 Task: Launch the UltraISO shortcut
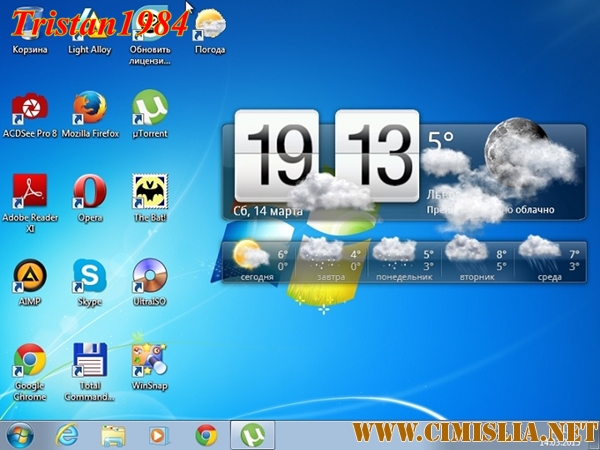(x=149, y=275)
